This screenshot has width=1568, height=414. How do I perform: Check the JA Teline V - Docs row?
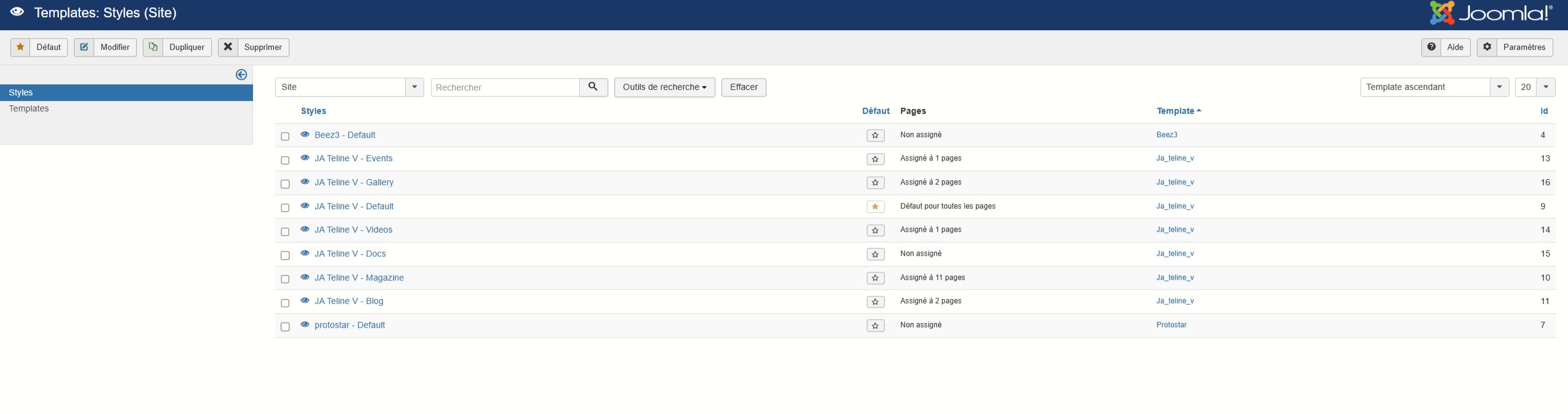click(x=285, y=255)
